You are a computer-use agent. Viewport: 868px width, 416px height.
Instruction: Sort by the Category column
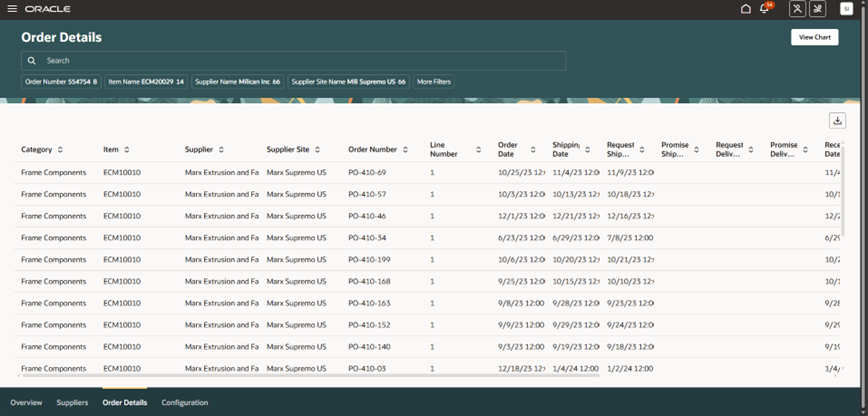coord(60,150)
